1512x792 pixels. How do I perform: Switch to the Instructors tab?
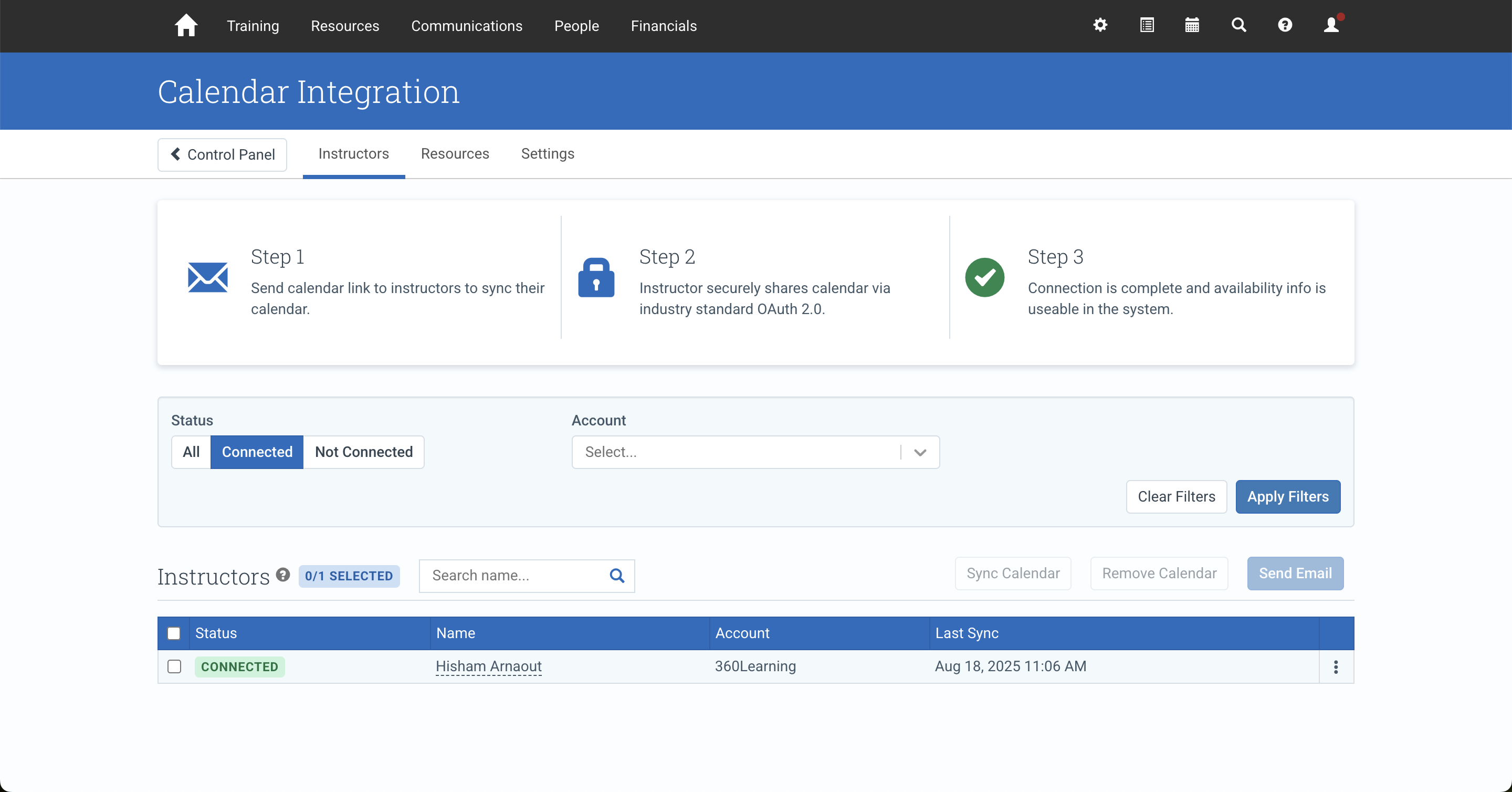point(353,154)
